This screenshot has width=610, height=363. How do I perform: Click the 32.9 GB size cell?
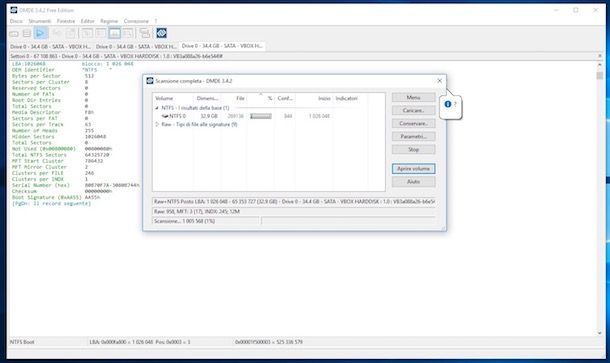click(x=209, y=116)
